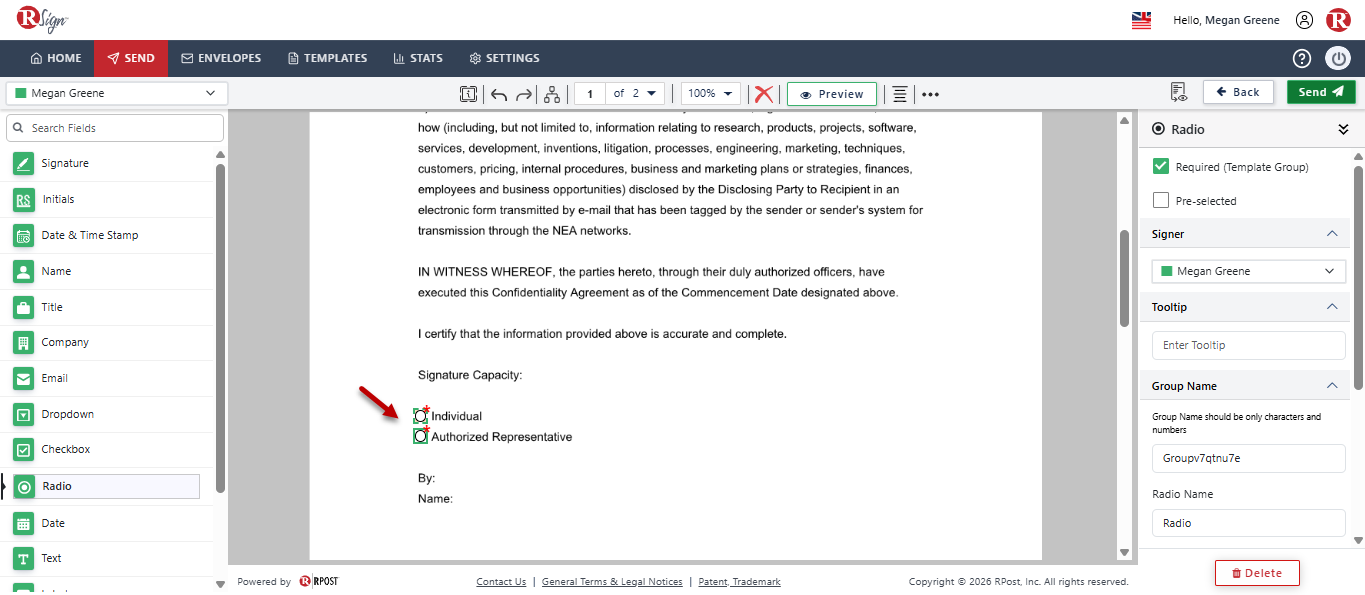This screenshot has width=1365, height=595.
Task: Choose the Email field icon
Action: tap(24, 378)
